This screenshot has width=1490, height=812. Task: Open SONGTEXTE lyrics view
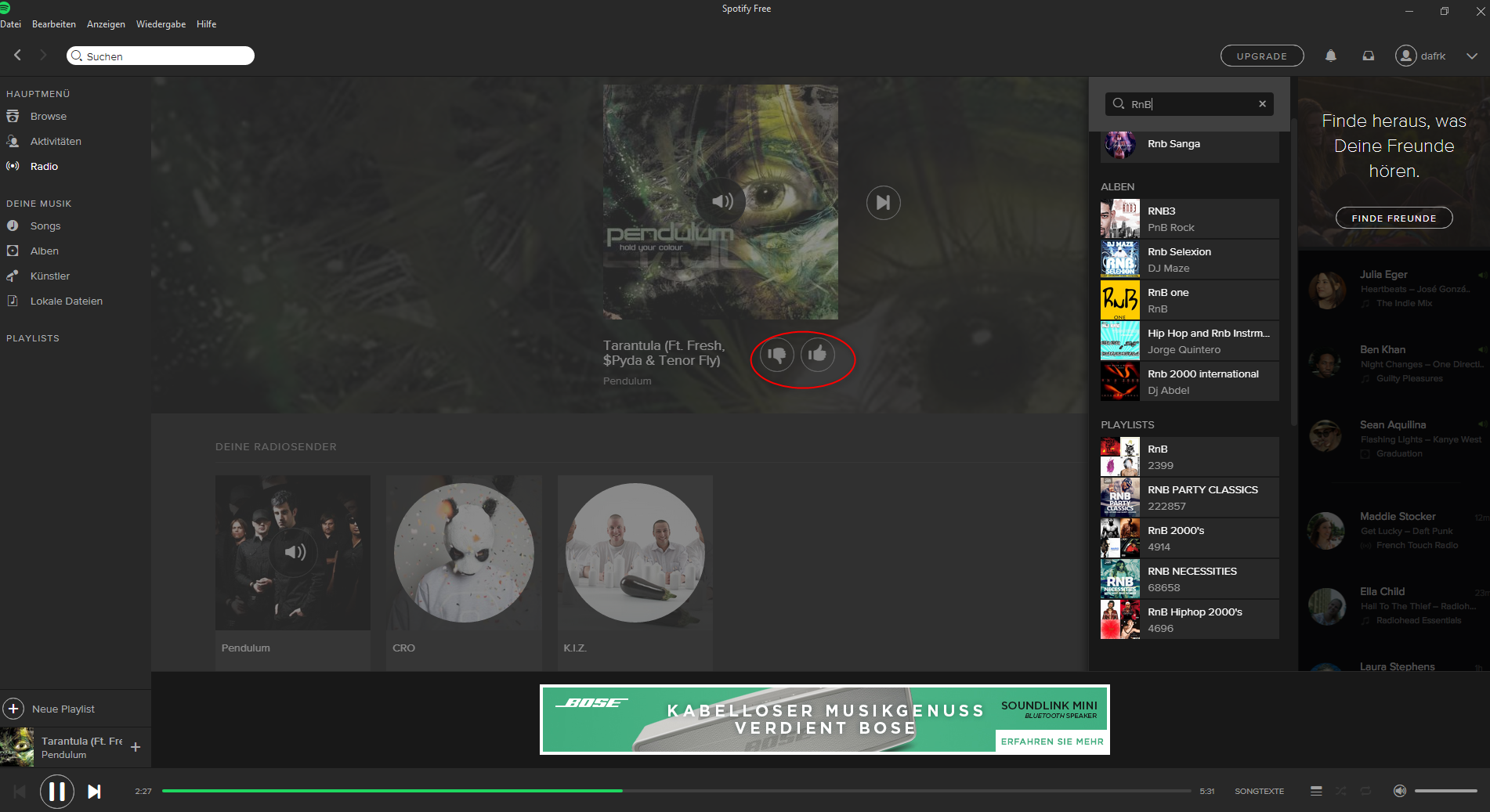pos(1259,792)
